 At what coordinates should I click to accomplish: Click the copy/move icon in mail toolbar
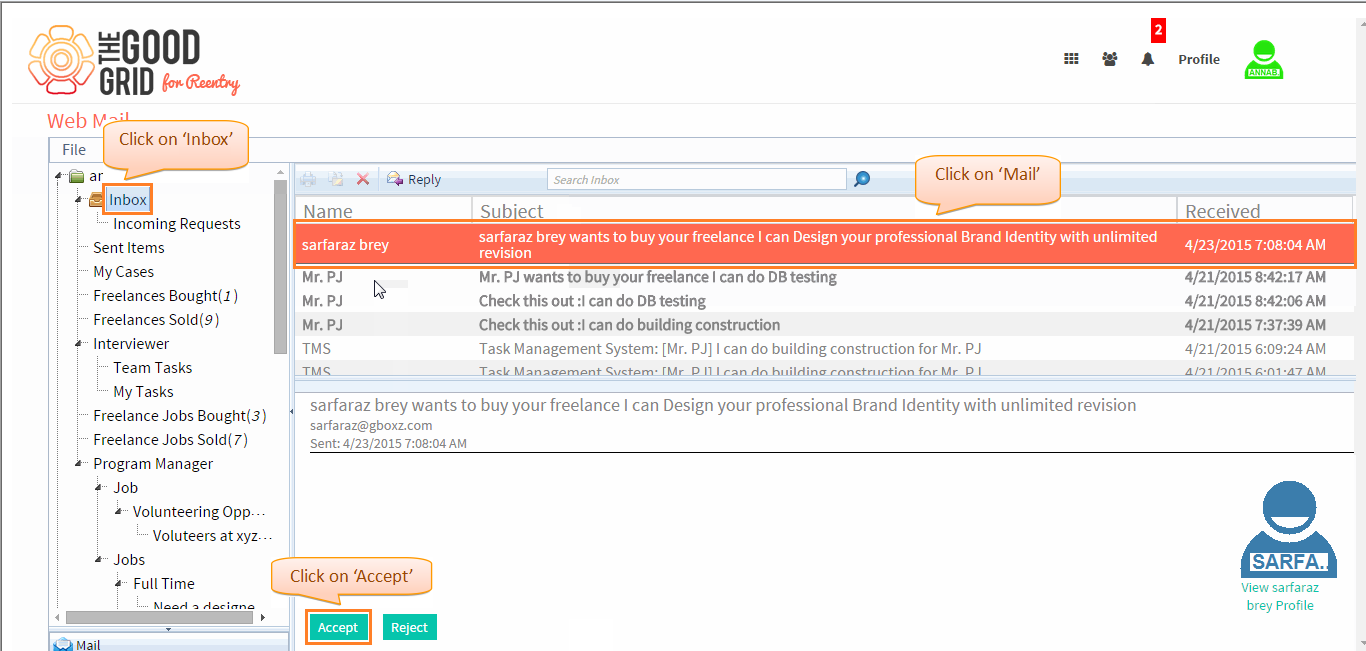coord(336,179)
